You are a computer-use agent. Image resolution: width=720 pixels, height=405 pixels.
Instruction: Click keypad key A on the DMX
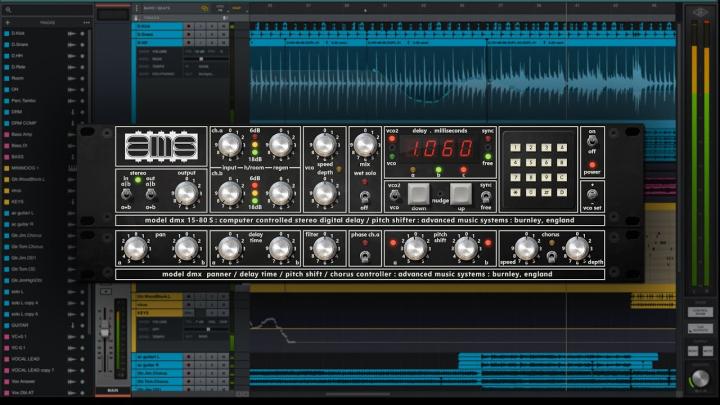tap(562, 147)
